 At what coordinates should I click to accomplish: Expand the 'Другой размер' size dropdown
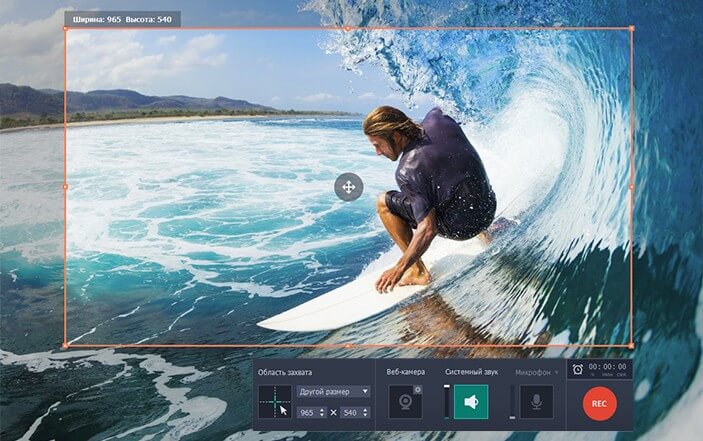pos(334,391)
